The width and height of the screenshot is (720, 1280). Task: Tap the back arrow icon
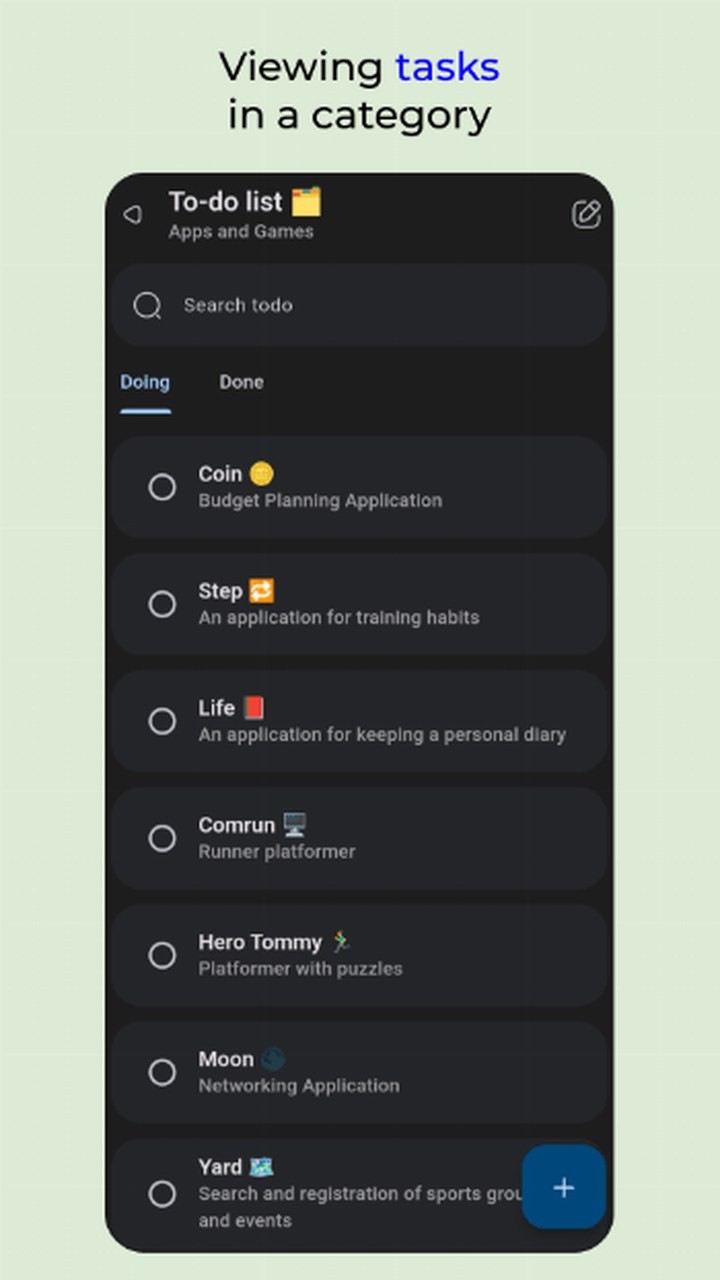coord(132,215)
